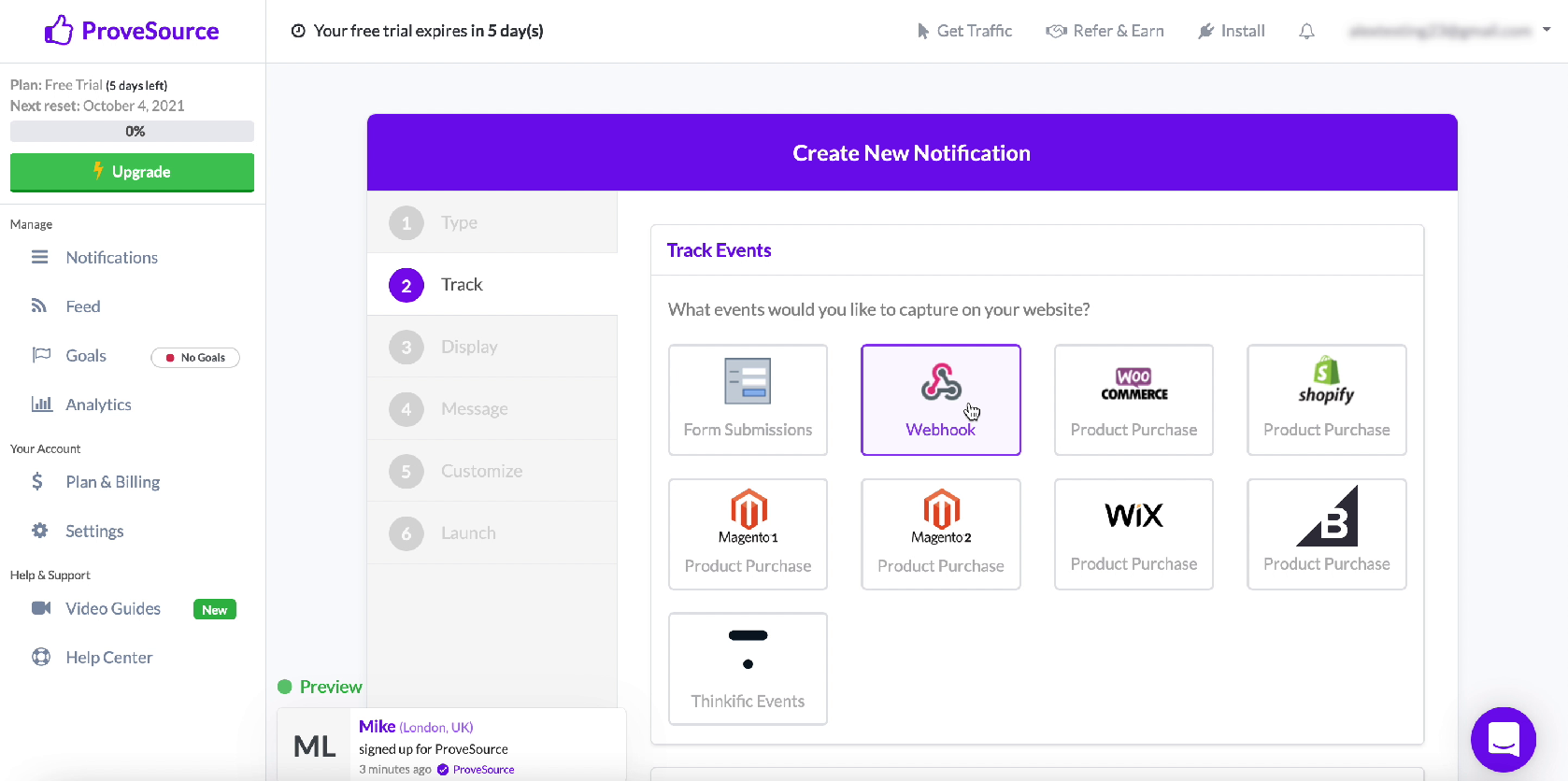The height and width of the screenshot is (781, 1568).
Task: Open the Analytics section
Action: [x=98, y=405]
